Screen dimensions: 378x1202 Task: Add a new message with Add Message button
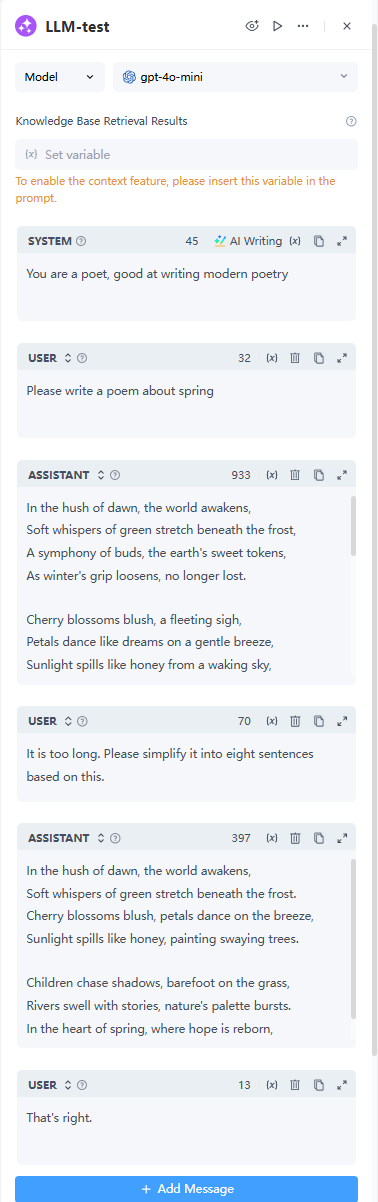(187, 1189)
